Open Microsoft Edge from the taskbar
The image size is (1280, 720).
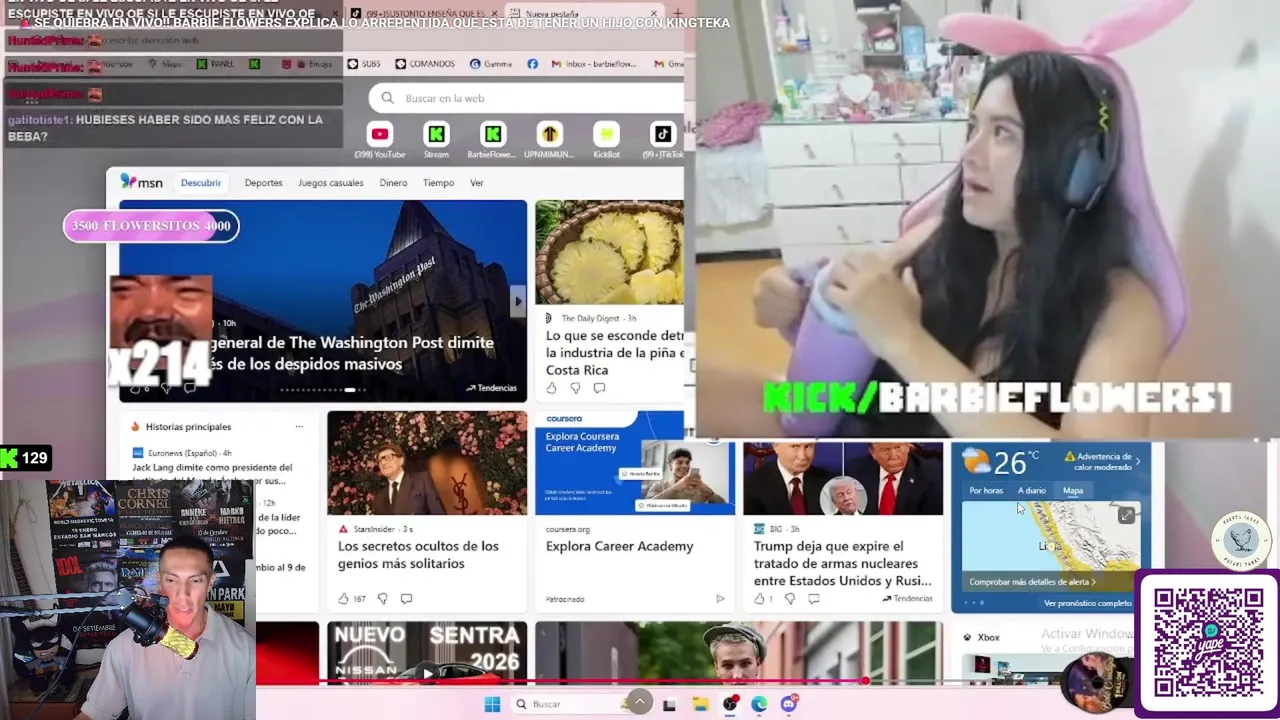[x=759, y=704]
